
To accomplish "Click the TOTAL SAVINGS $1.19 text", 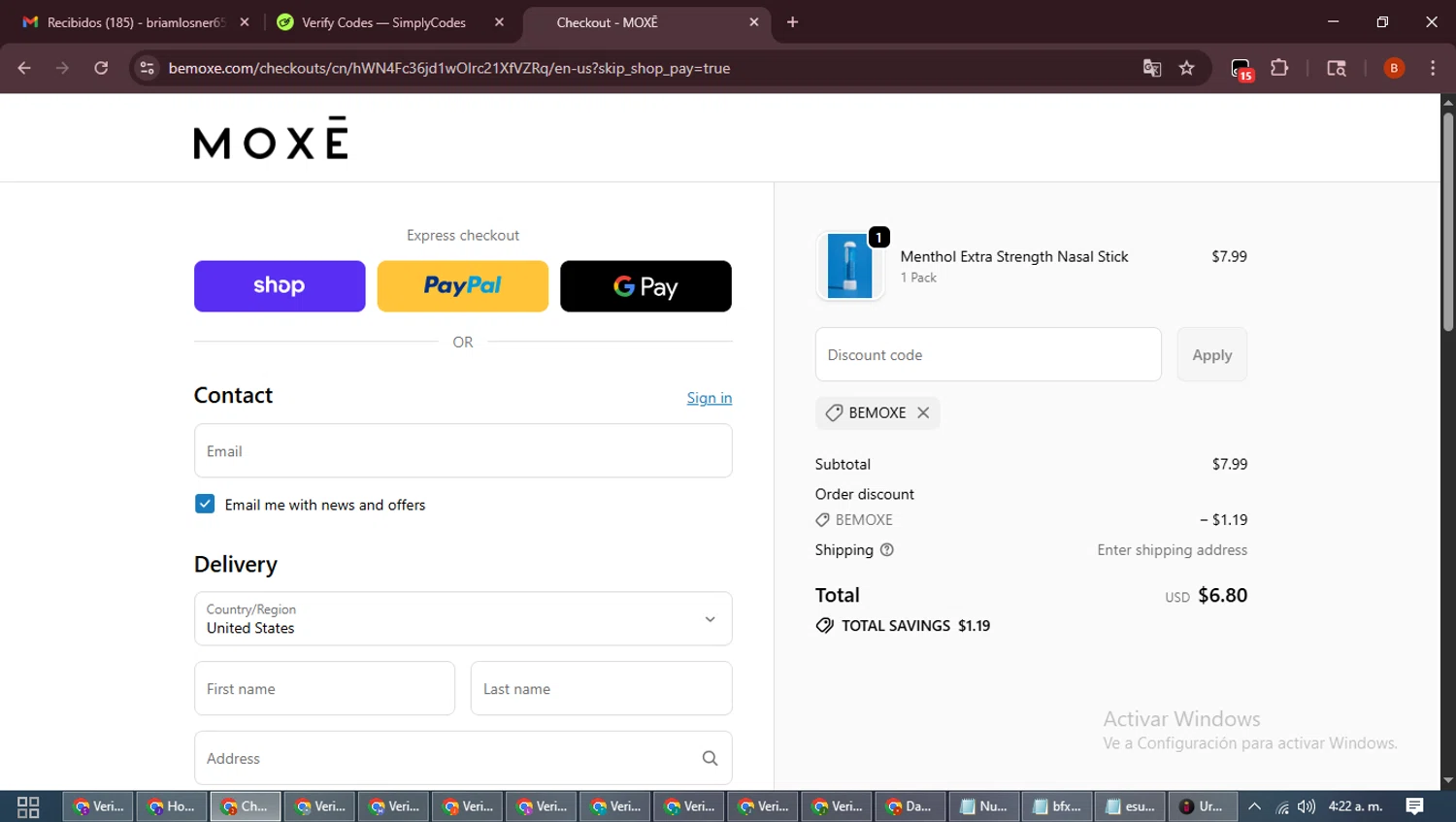I will pyautogui.click(x=915, y=626).
